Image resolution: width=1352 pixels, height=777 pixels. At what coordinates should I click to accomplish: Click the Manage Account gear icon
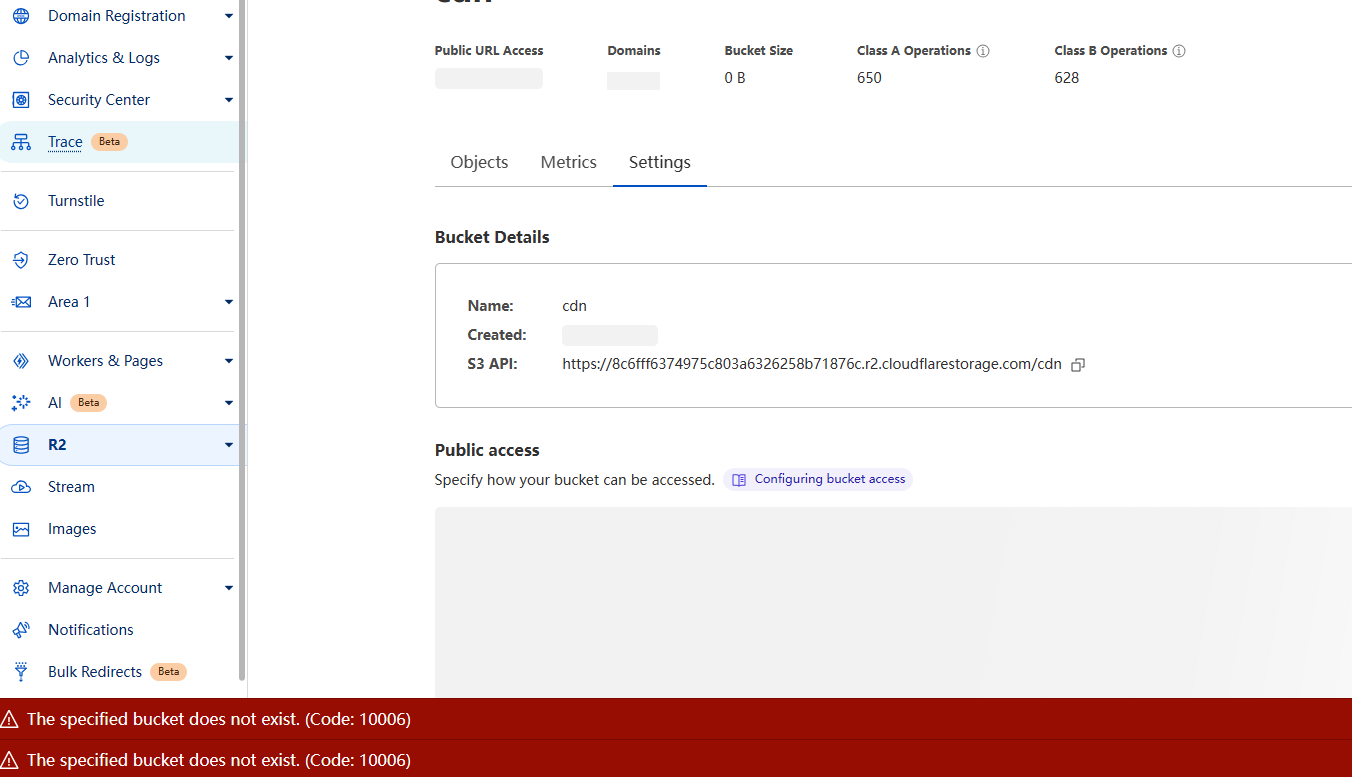tap(21, 588)
